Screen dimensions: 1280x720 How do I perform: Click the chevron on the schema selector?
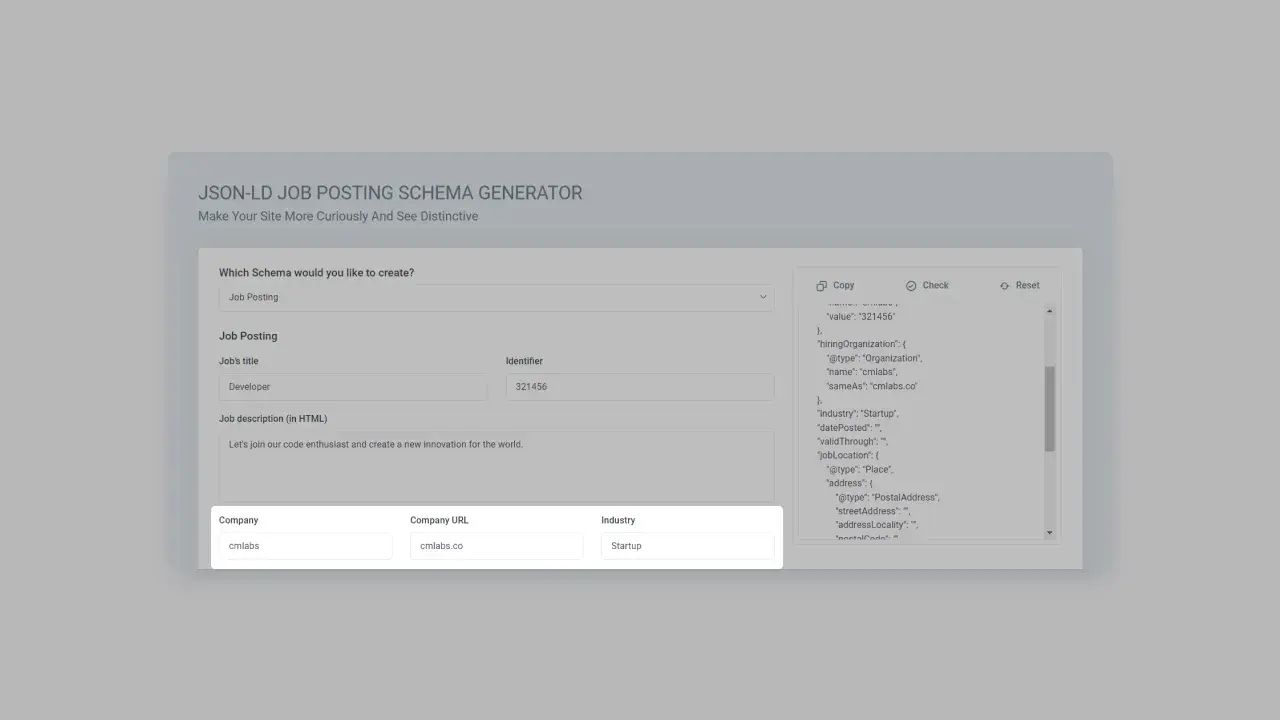762,297
